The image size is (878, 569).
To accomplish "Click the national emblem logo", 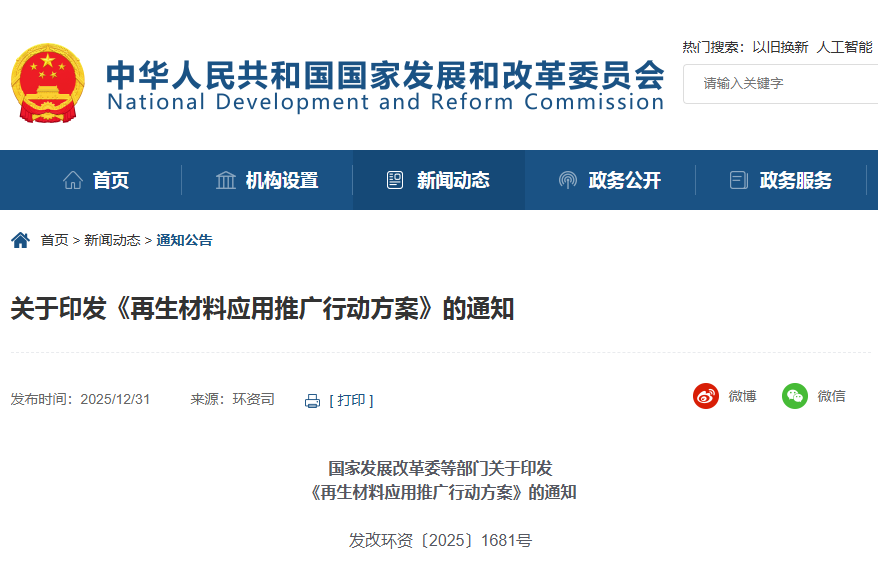I will point(48,83).
